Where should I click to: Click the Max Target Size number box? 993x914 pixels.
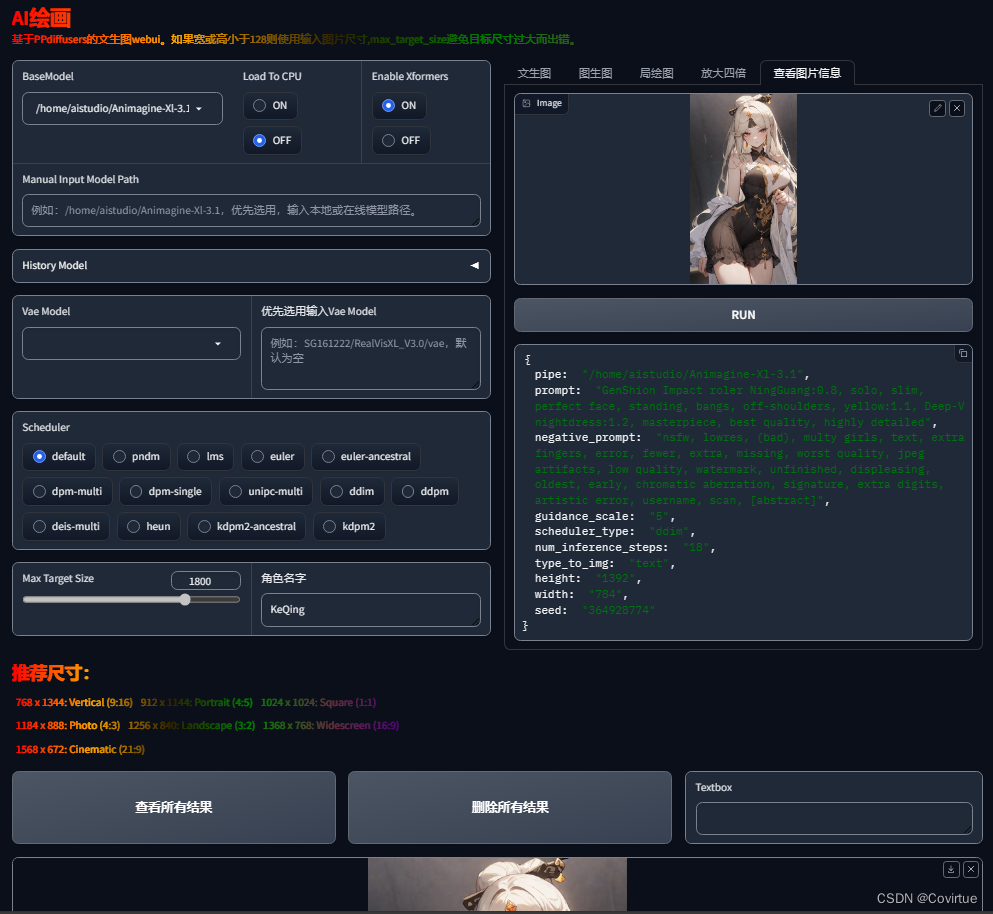click(206, 581)
